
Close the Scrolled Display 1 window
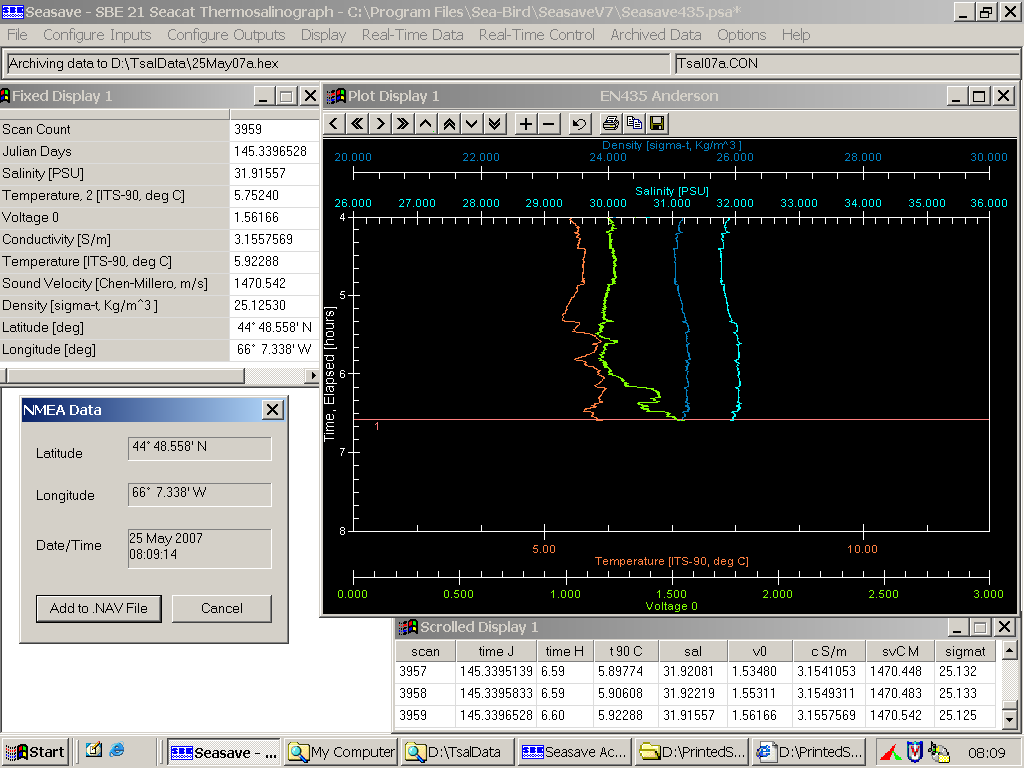pos(1004,627)
